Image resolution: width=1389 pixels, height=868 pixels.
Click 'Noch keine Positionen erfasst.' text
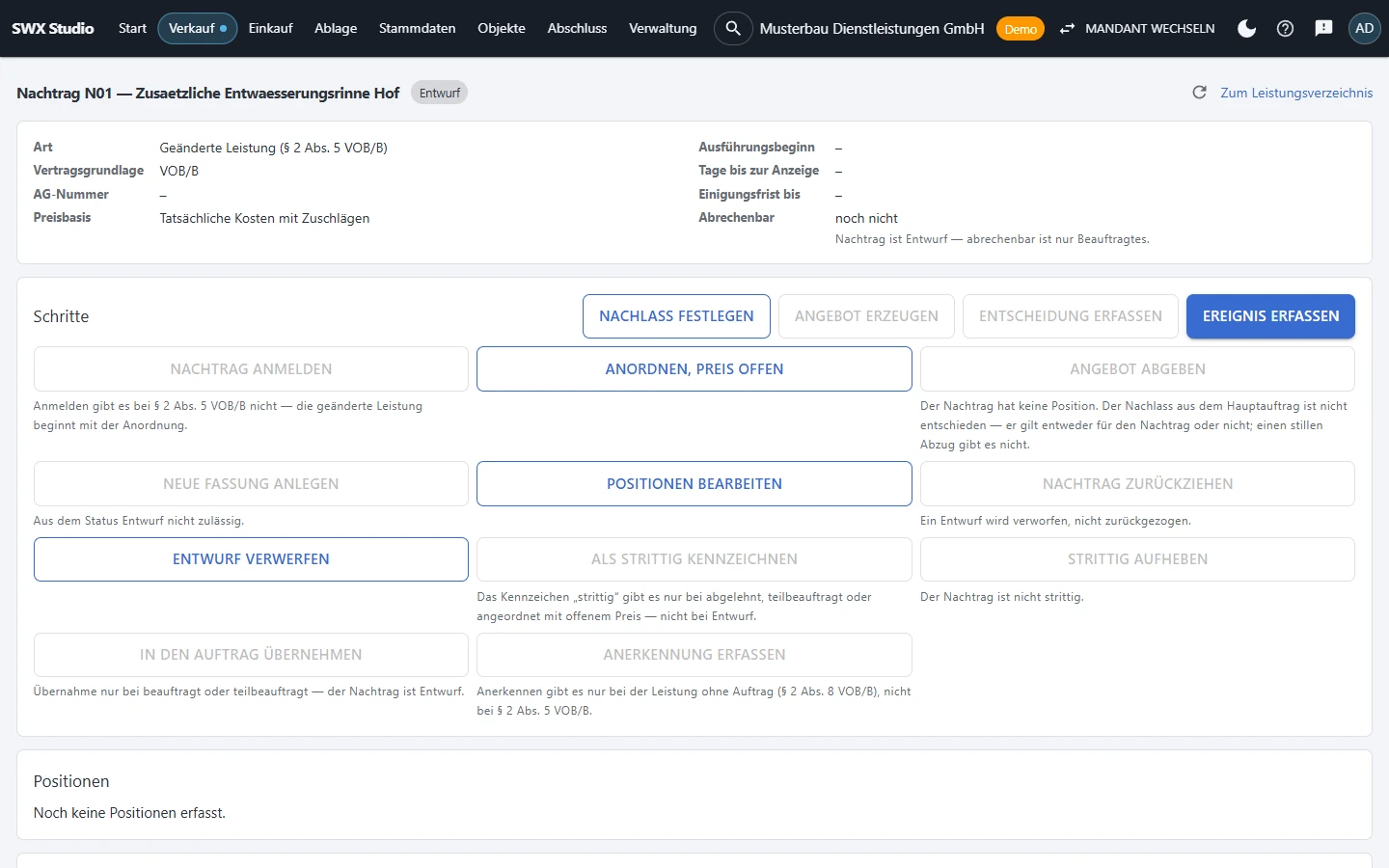pyautogui.click(x=129, y=813)
